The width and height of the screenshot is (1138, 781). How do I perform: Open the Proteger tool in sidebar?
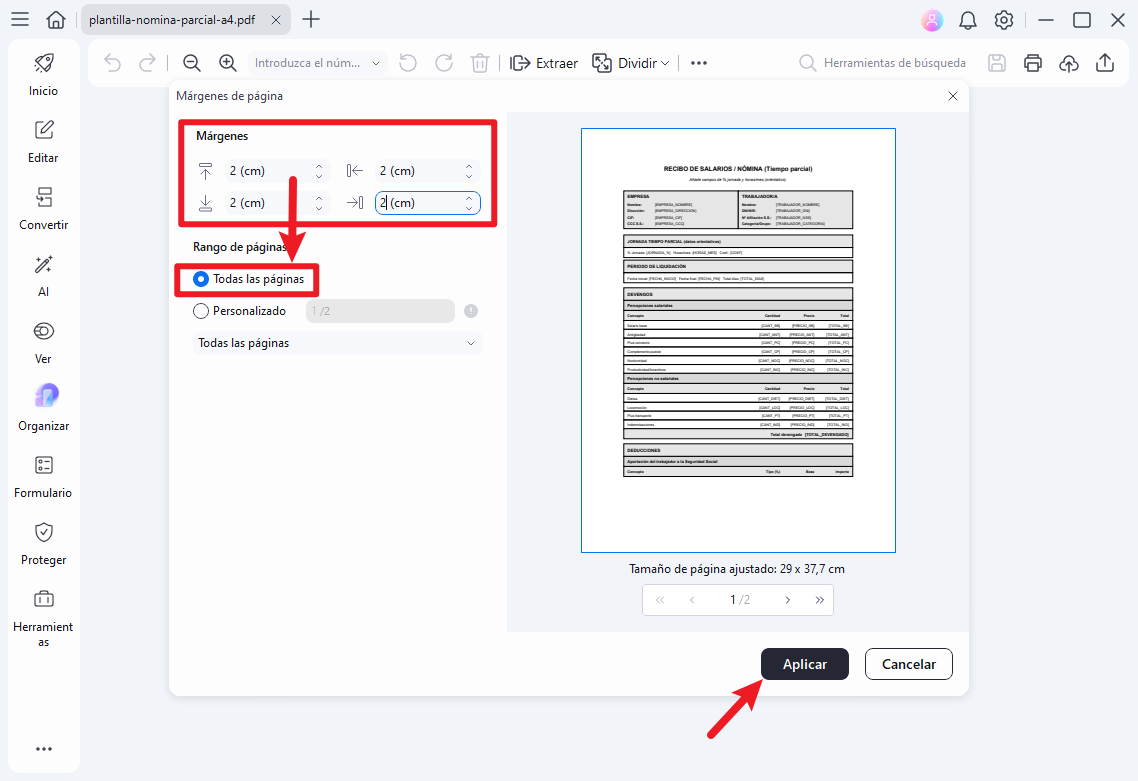tap(44, 541)
